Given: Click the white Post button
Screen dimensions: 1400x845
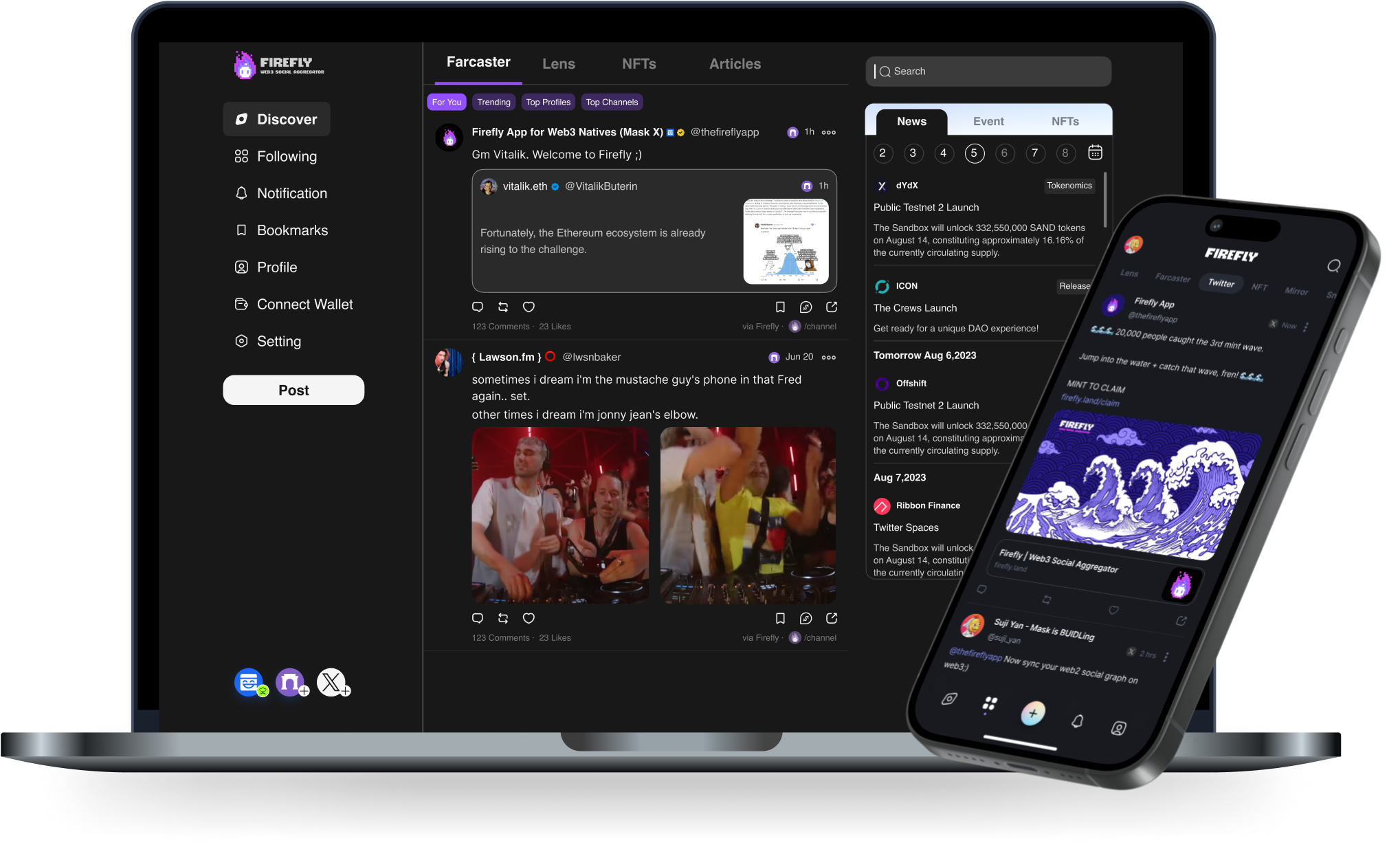Looking at the screenshot, I should coord(293,391).
